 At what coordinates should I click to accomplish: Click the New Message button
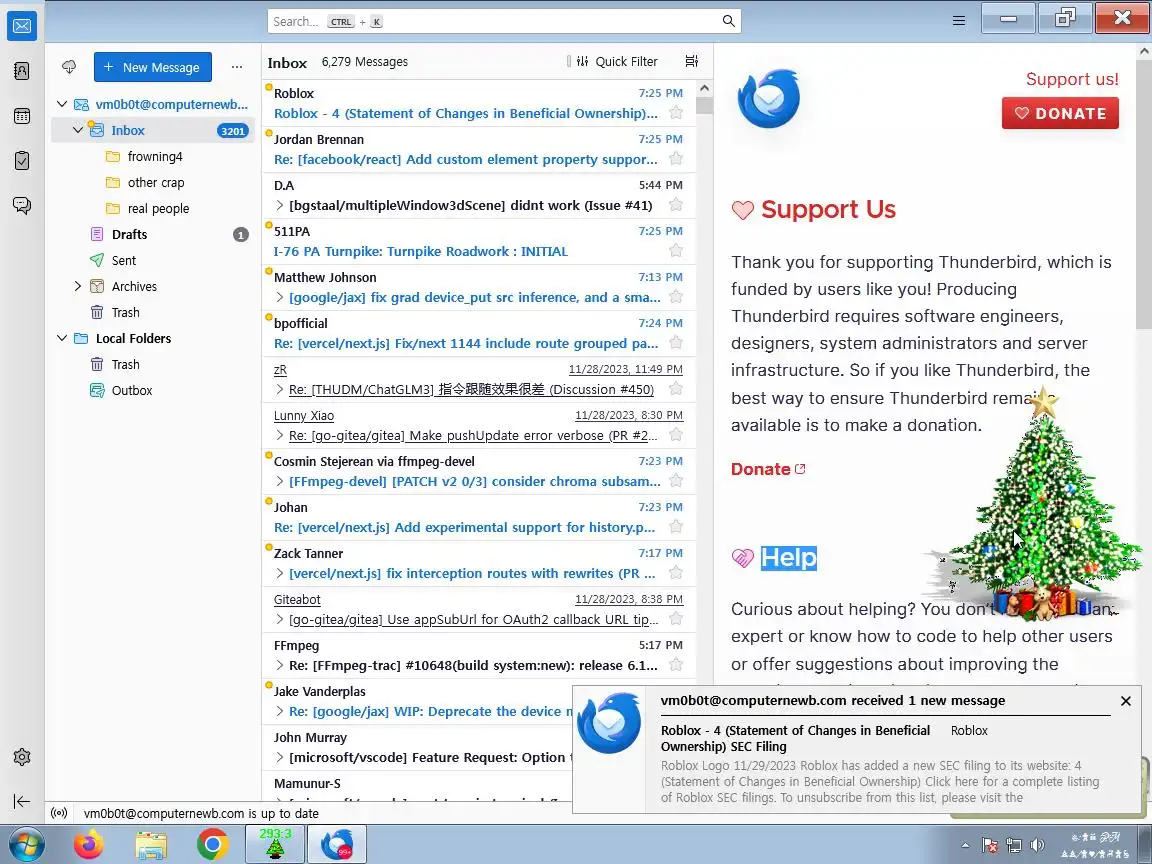(x=153, y=67)
